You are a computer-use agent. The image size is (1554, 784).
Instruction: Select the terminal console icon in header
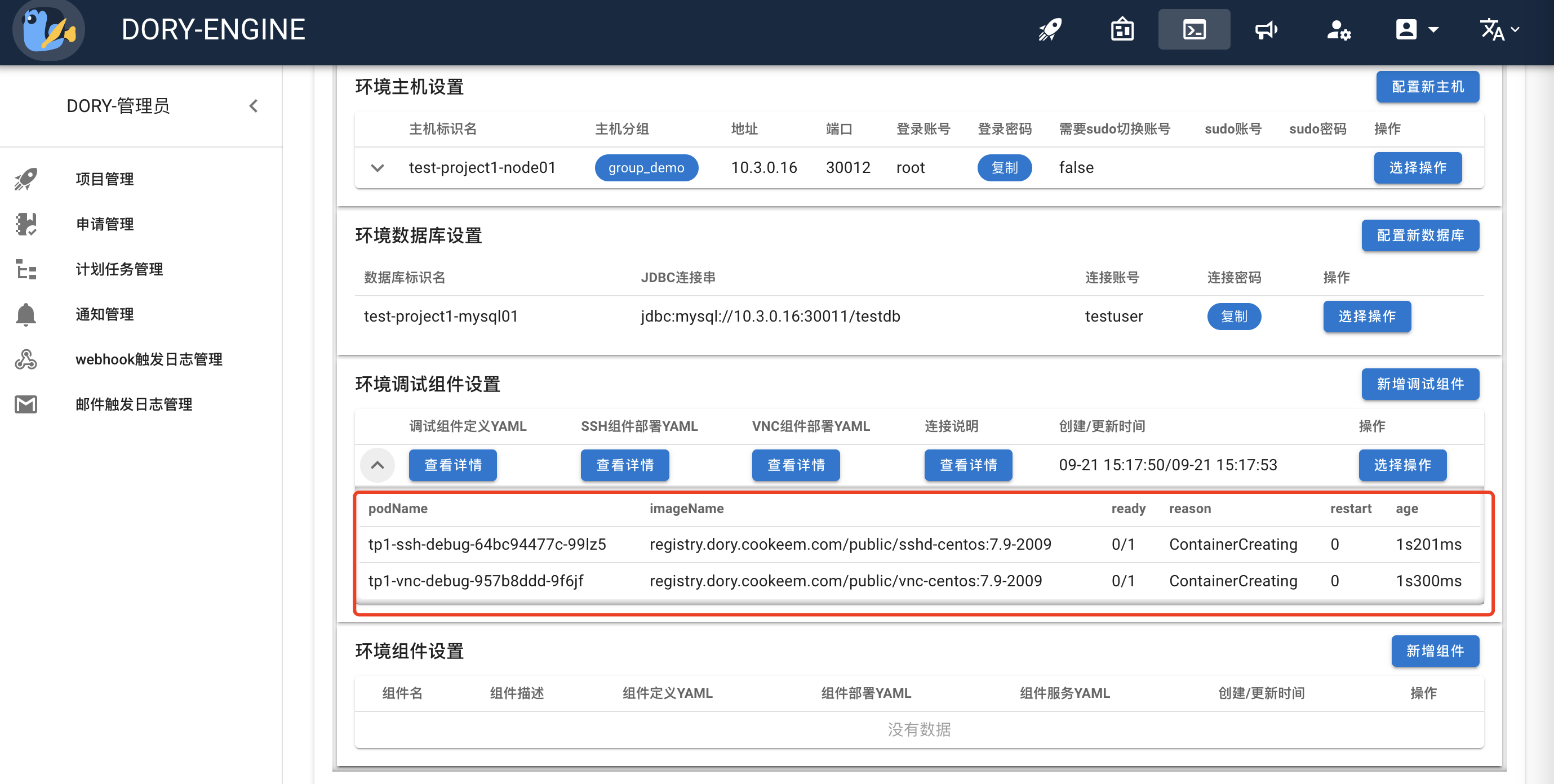click(1194, 29)
